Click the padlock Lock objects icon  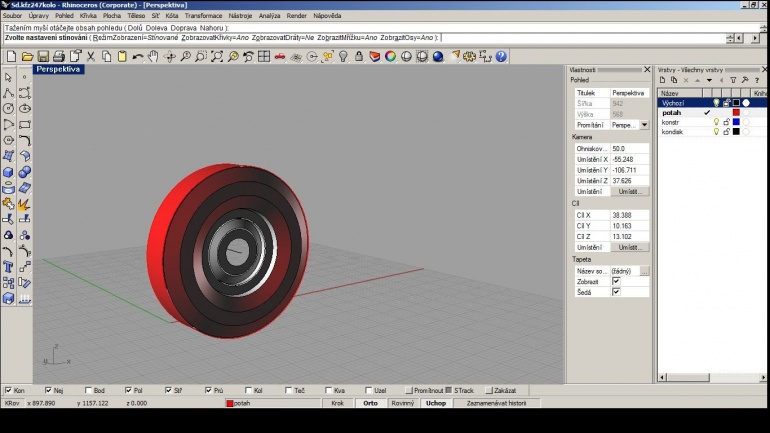359,56
